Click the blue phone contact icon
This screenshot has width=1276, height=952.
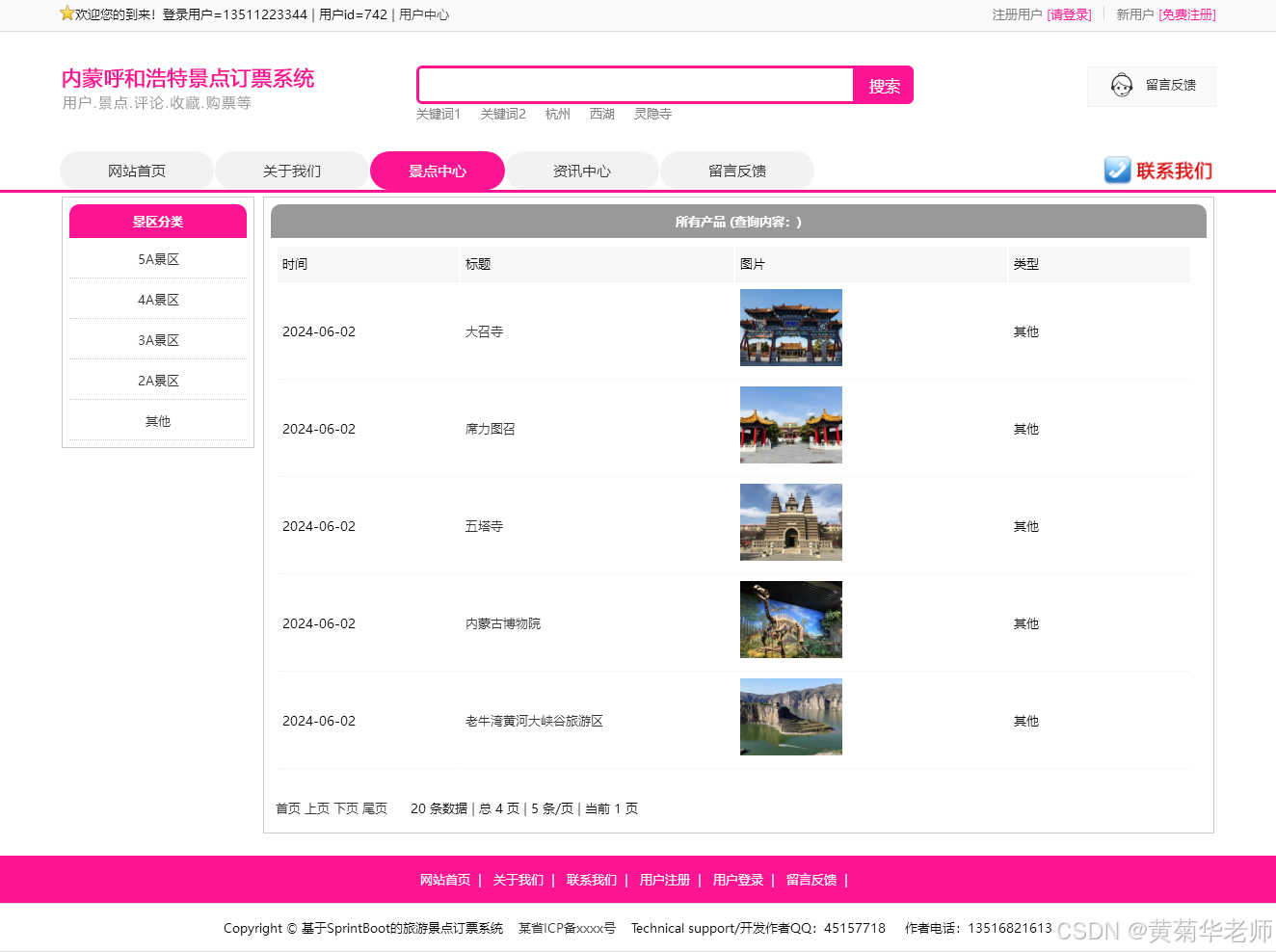1117,171
